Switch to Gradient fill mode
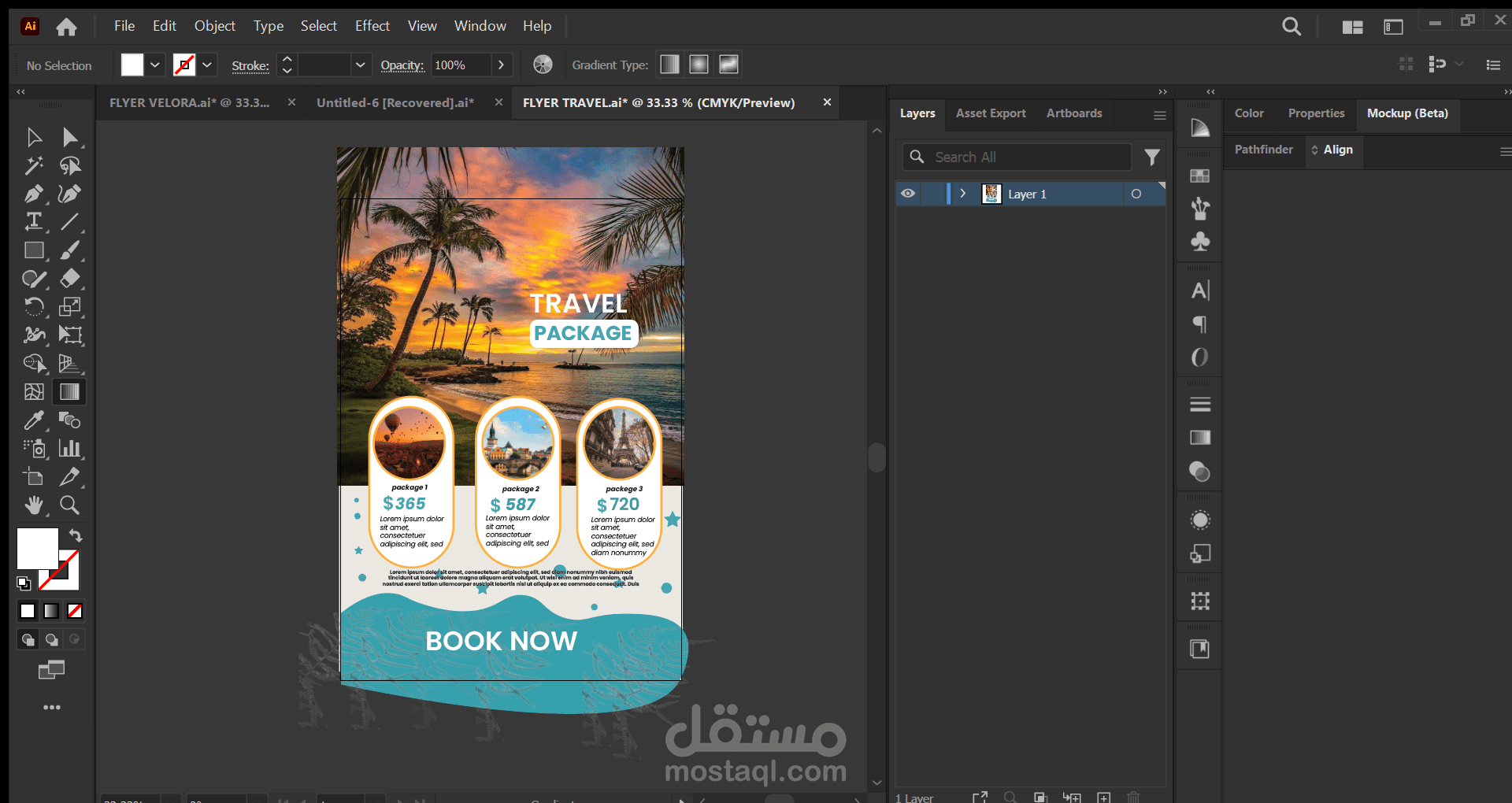Viewport: 1512px width, 803px height. (x=51, y=611)
